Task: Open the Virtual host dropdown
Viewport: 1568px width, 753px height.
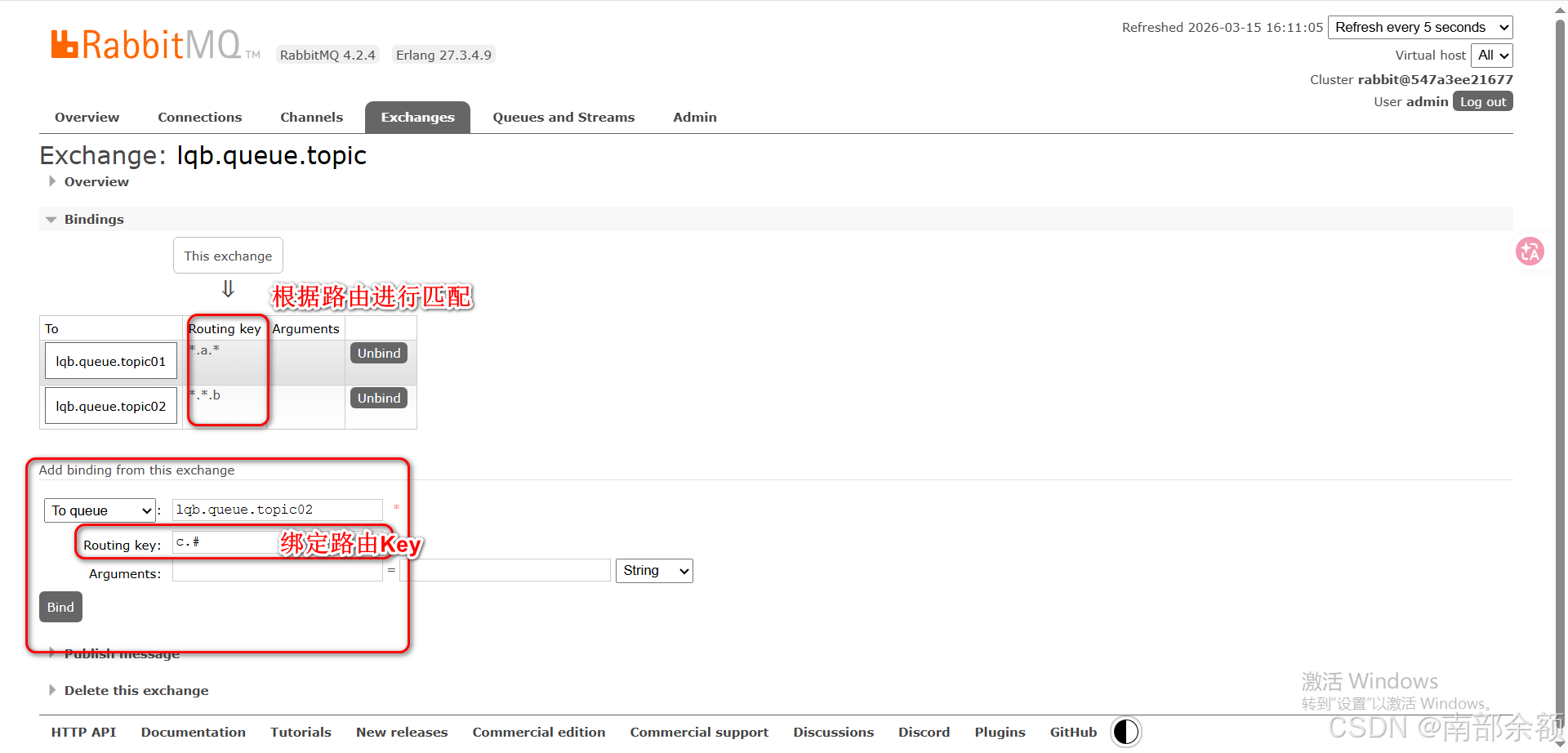Action: (1492, 56)
